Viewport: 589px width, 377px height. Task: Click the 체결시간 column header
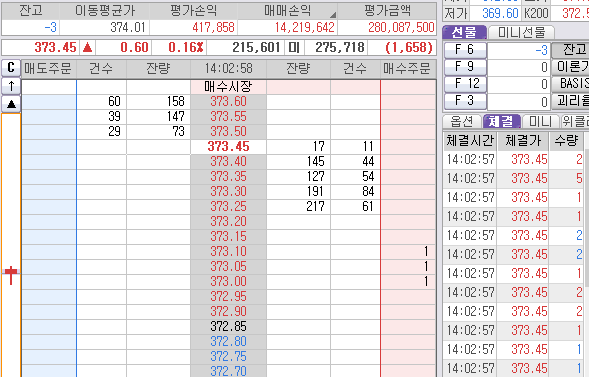tap(470, 141)
